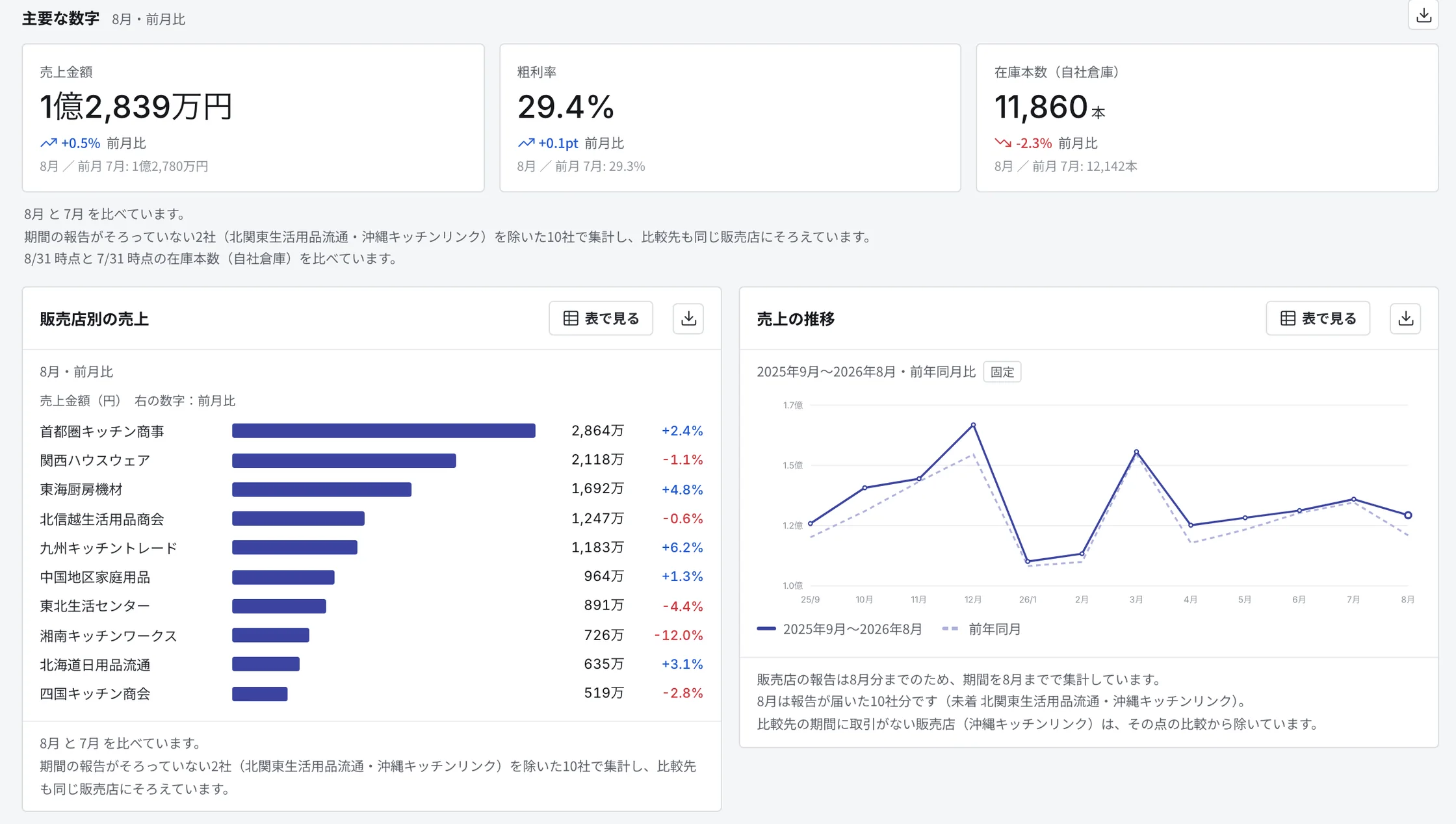1456x824 pixels.
Task: Select the 首都圏キッチン商事 bar
Action: [x=383, y=431]
